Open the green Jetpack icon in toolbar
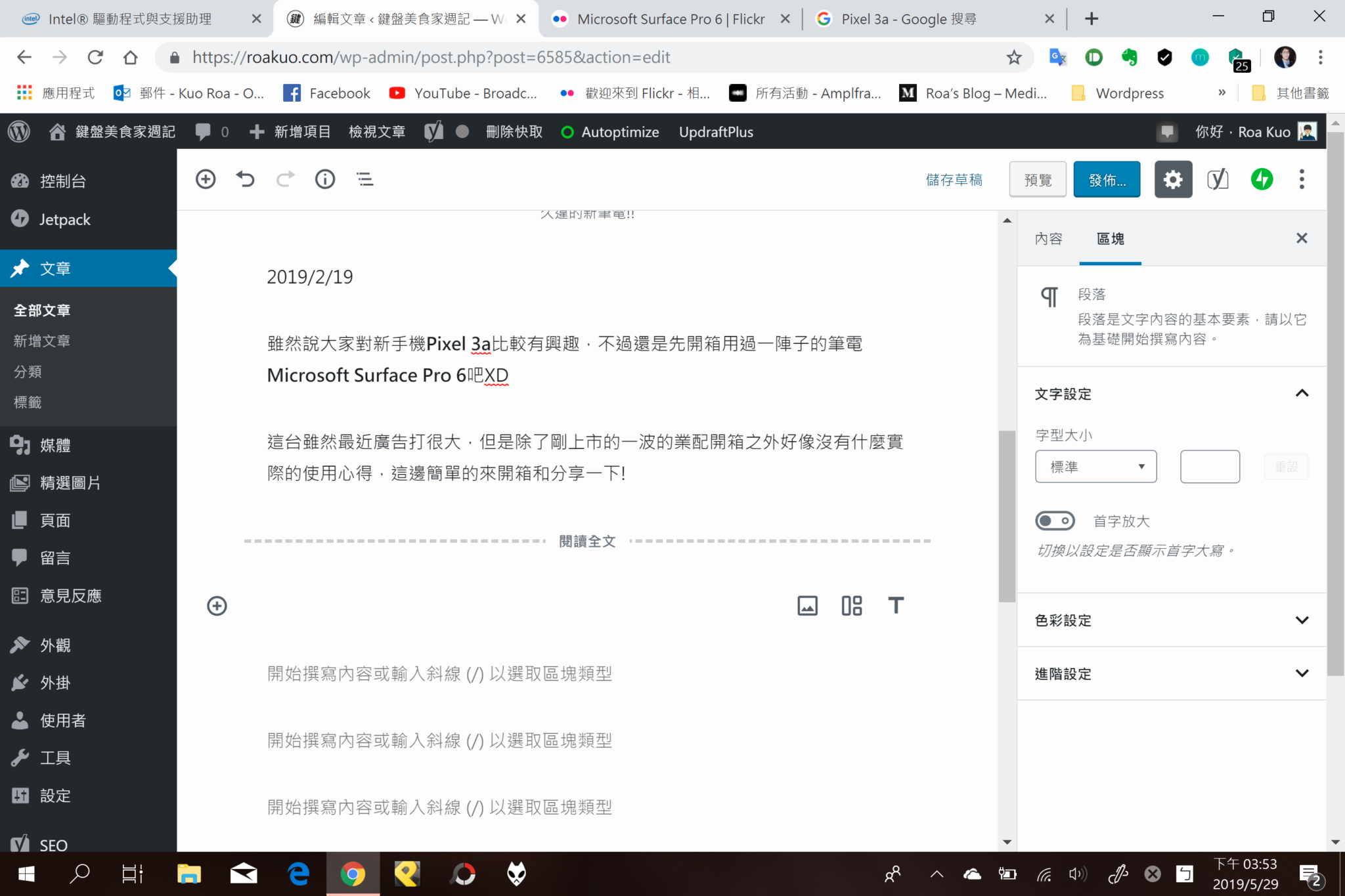 tap(1262, 179)
